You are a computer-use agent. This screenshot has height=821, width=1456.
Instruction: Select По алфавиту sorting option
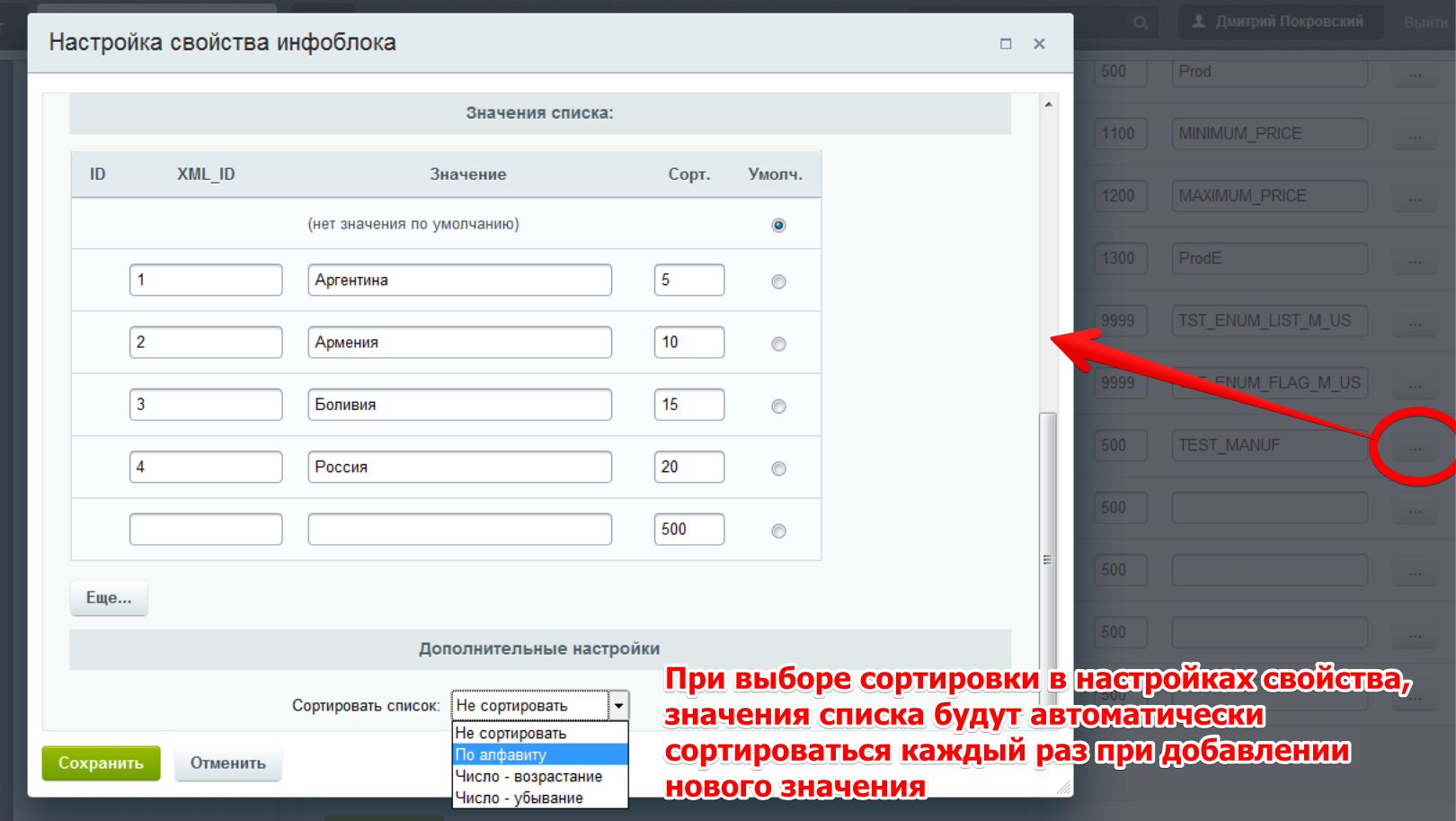(x=539, y=754)
